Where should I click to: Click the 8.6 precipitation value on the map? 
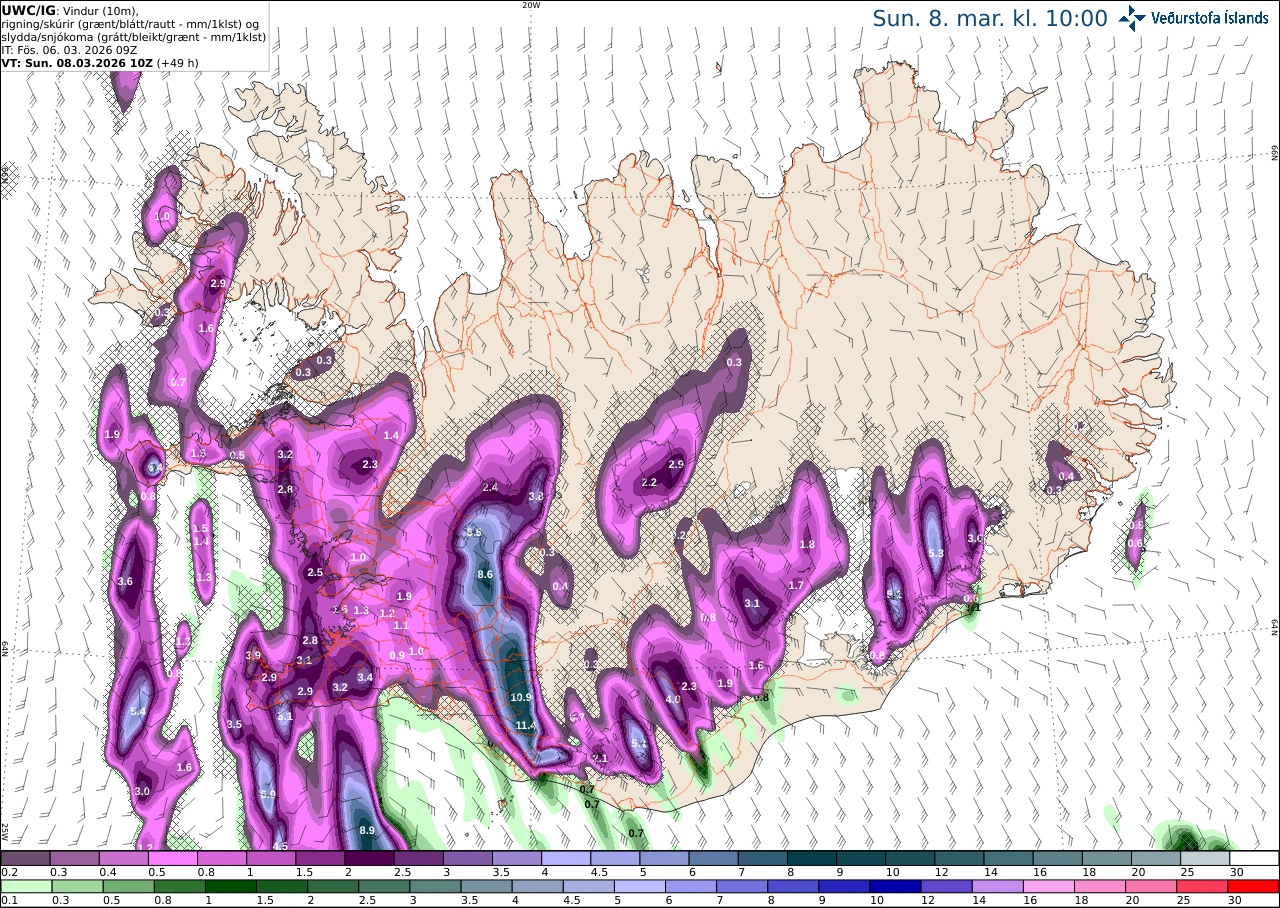(486, 575)
